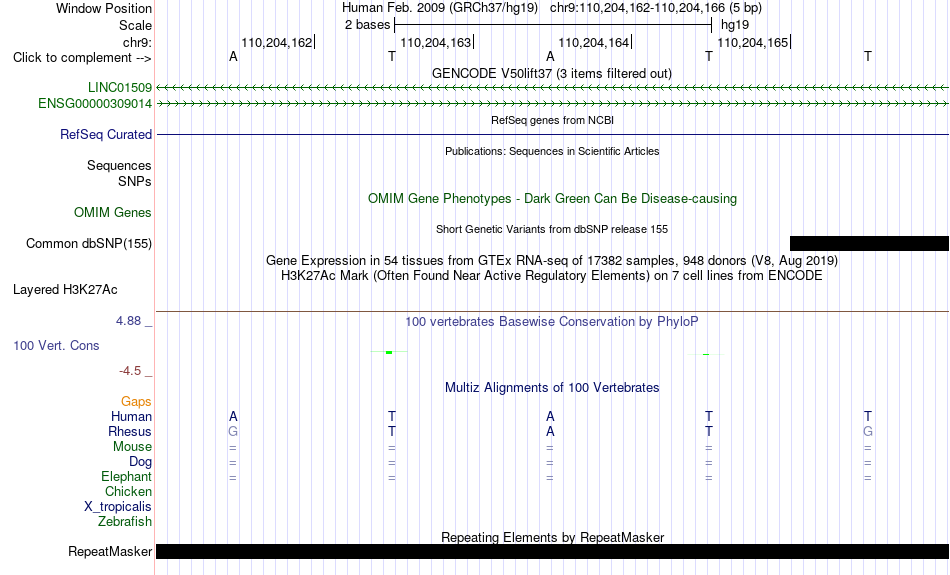Click the Layered H3K27Ac label

click(x=65, y=290)
